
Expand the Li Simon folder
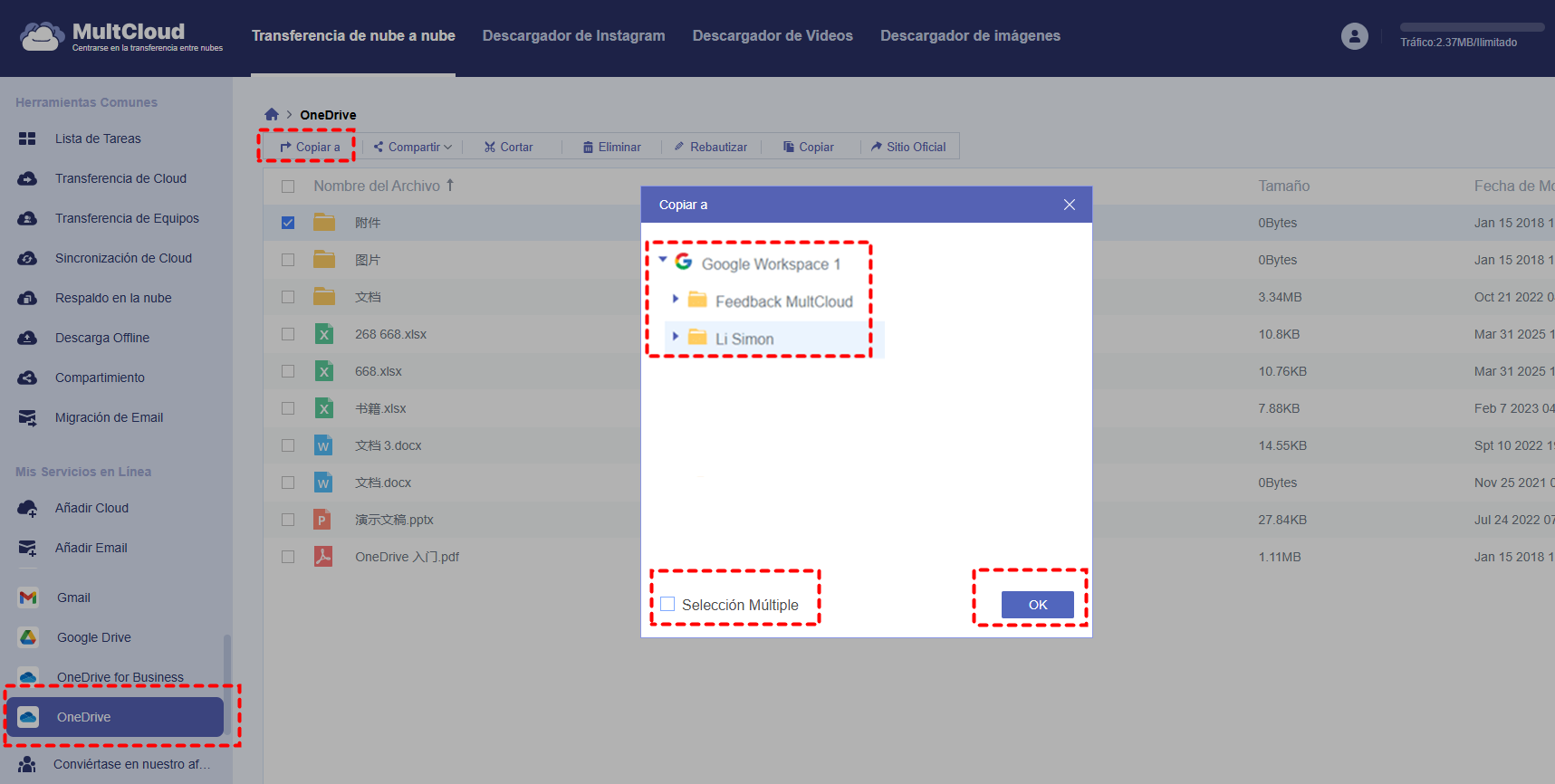tap(676, 336)
